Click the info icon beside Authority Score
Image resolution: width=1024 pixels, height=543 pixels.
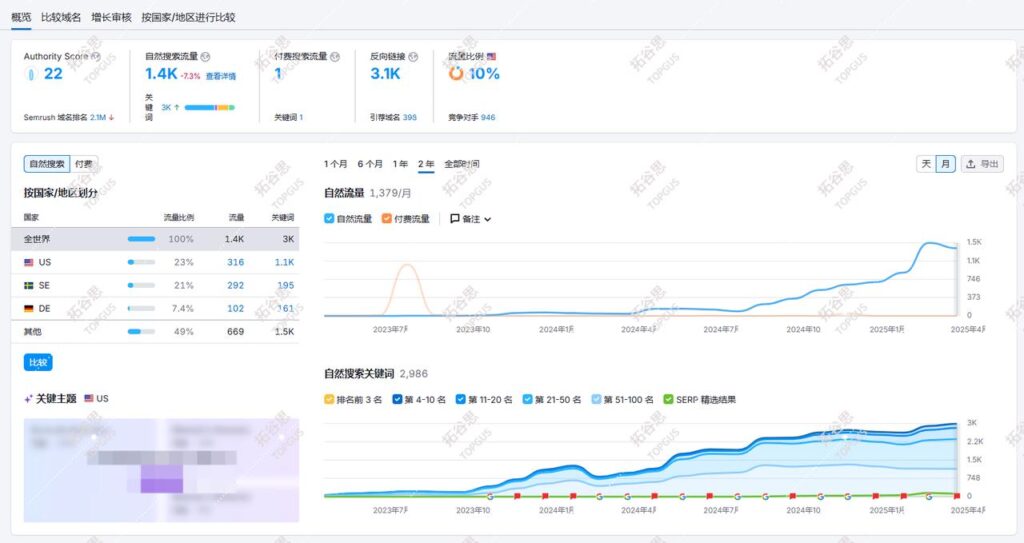click(95, 57)
